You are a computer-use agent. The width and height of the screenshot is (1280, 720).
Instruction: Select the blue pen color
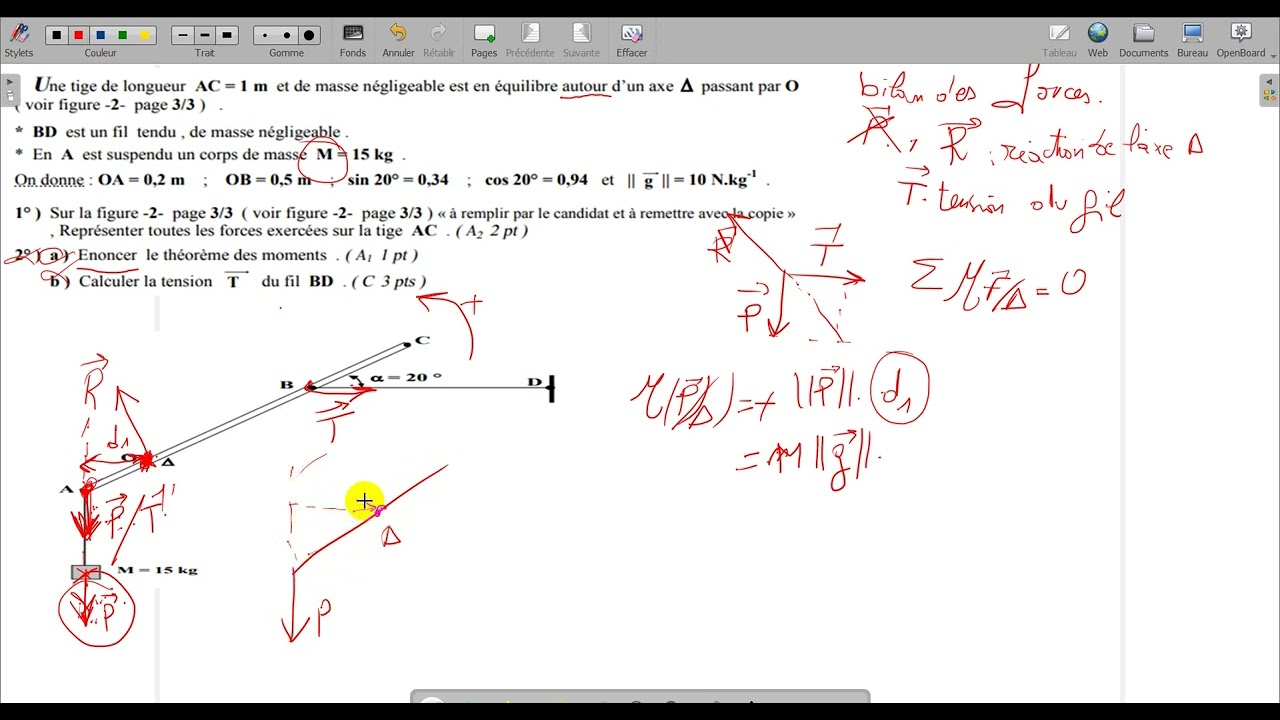[x=101, y=35]
